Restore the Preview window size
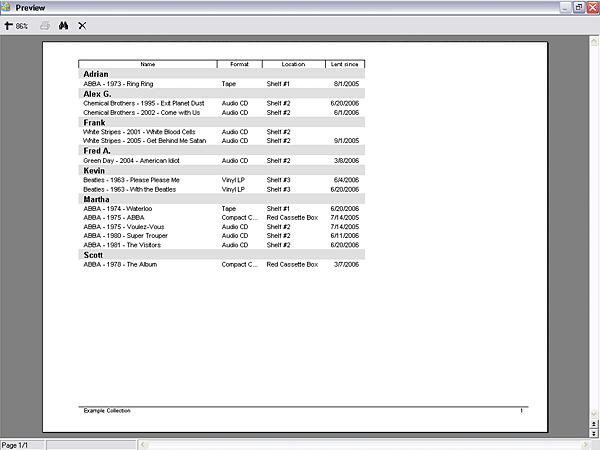Image resolution: width=600 pixels, height=450 pixels. [578, 7]
